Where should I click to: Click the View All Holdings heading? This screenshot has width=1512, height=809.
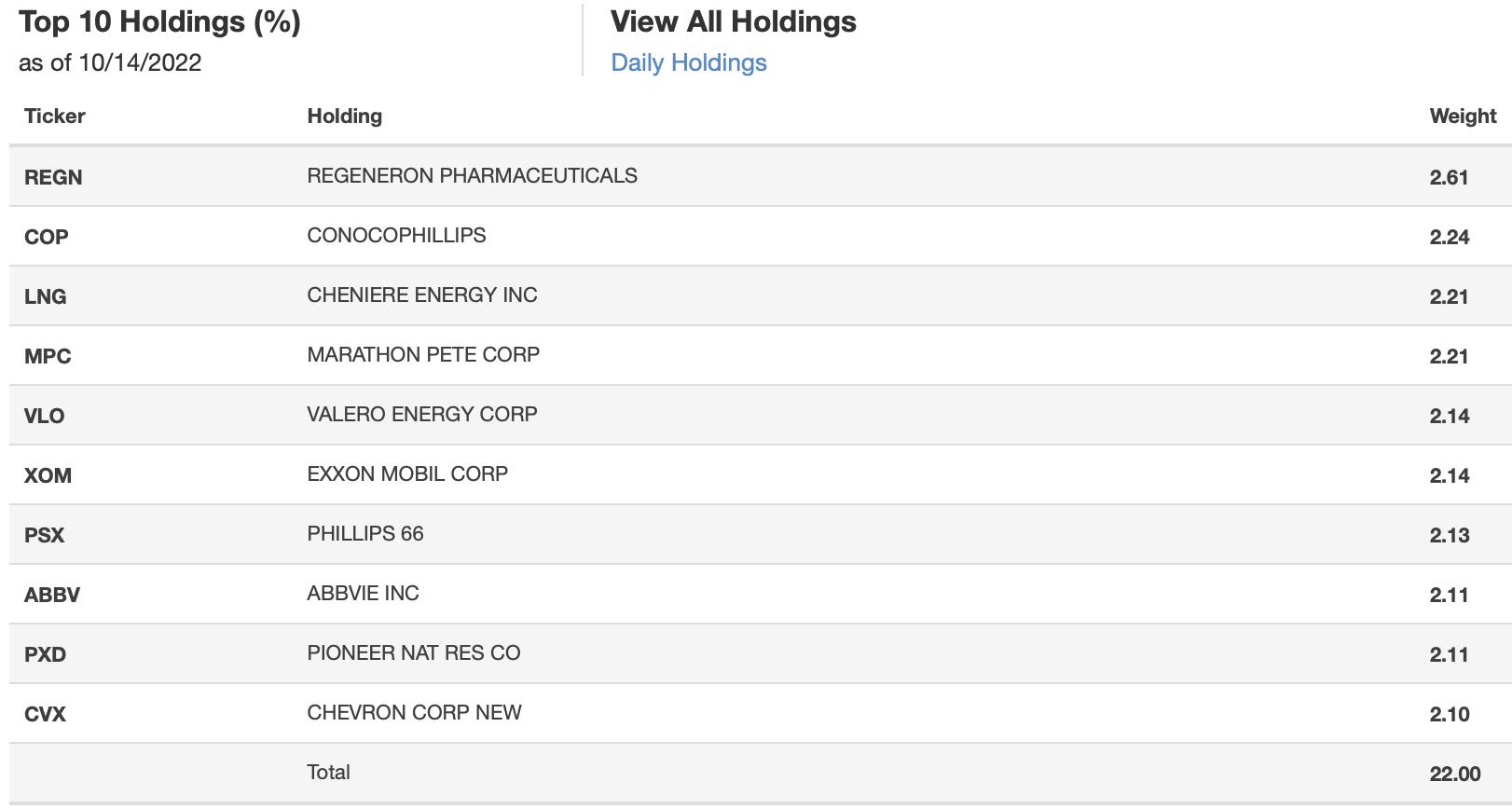[x=734, y=21]
